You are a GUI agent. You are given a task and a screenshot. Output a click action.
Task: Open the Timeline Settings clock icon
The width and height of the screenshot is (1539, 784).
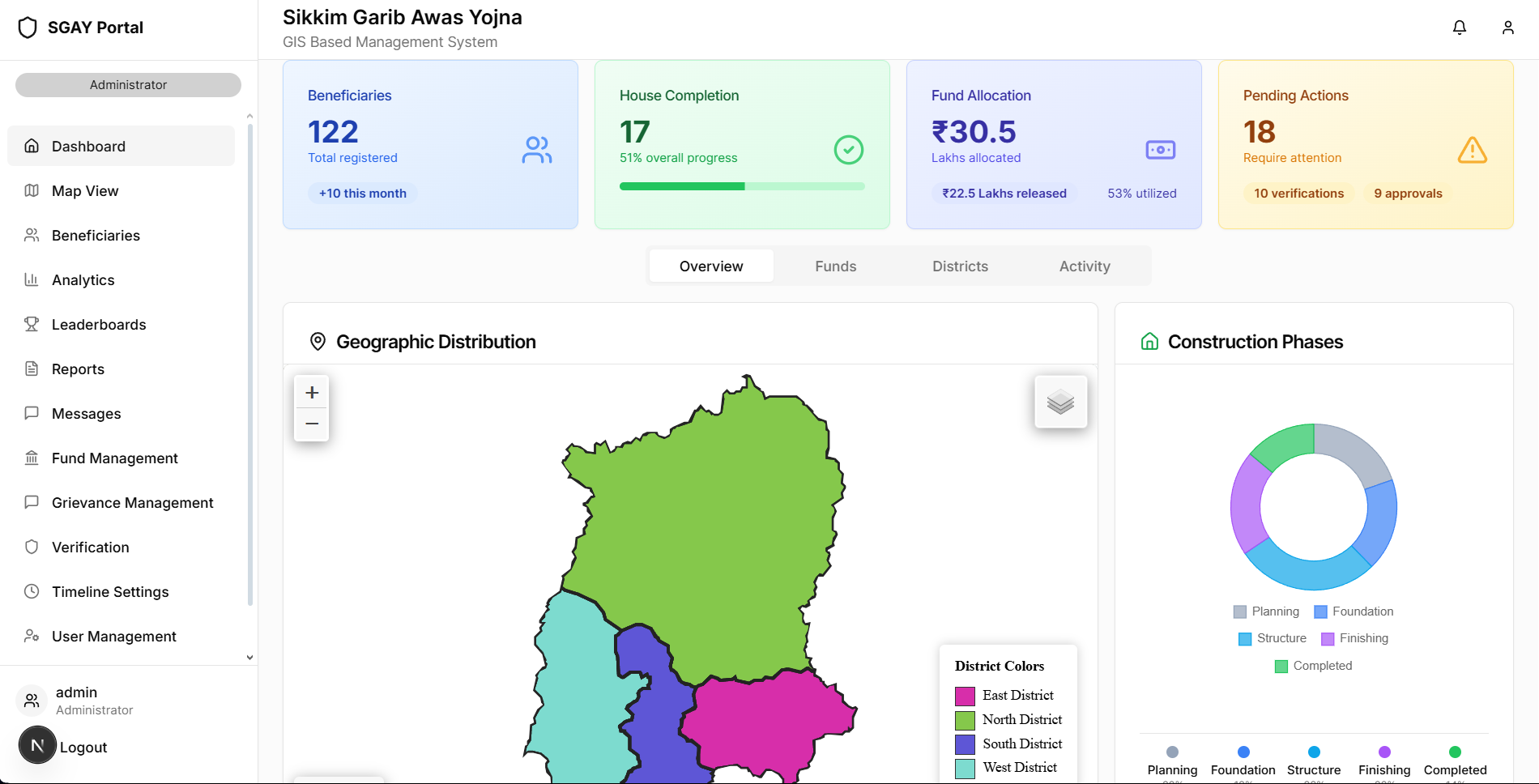(31, 591)
